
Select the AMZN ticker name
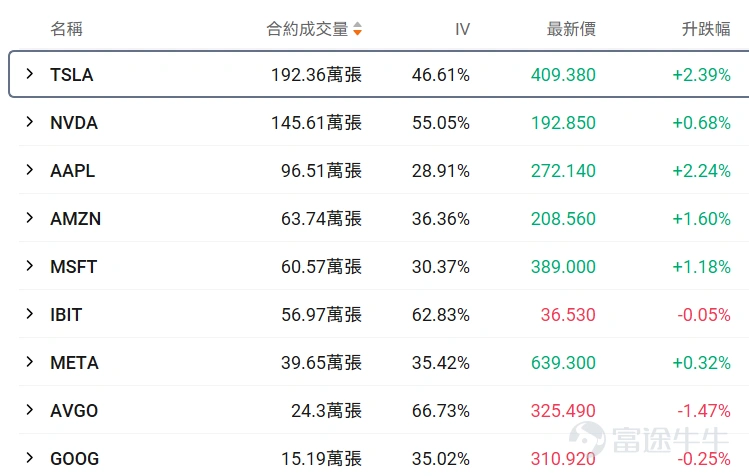click(x=75, y=219)
